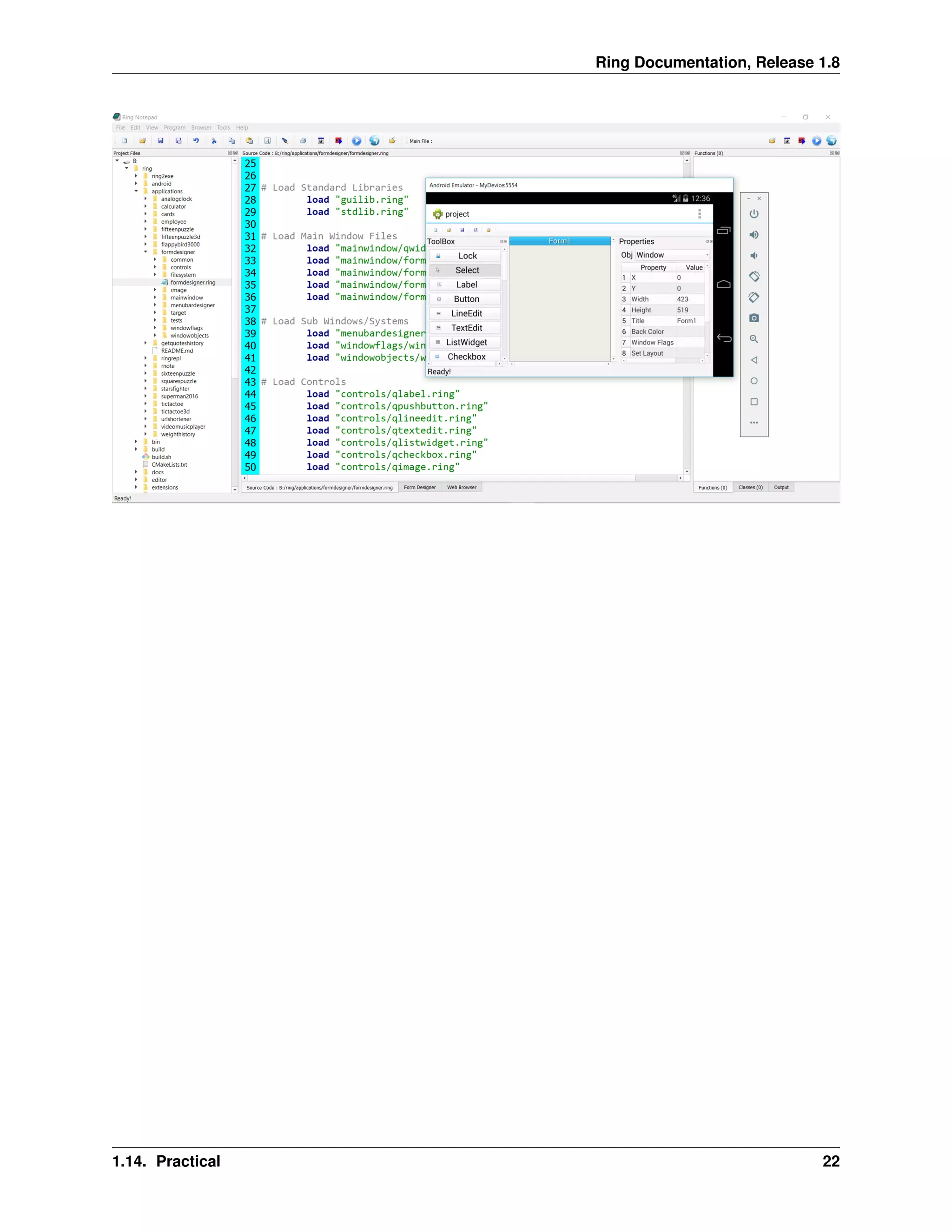Screen dimensions: 952x1232
Task: Click the Undo arrow toolbar icon
Action: pos(196,141)
